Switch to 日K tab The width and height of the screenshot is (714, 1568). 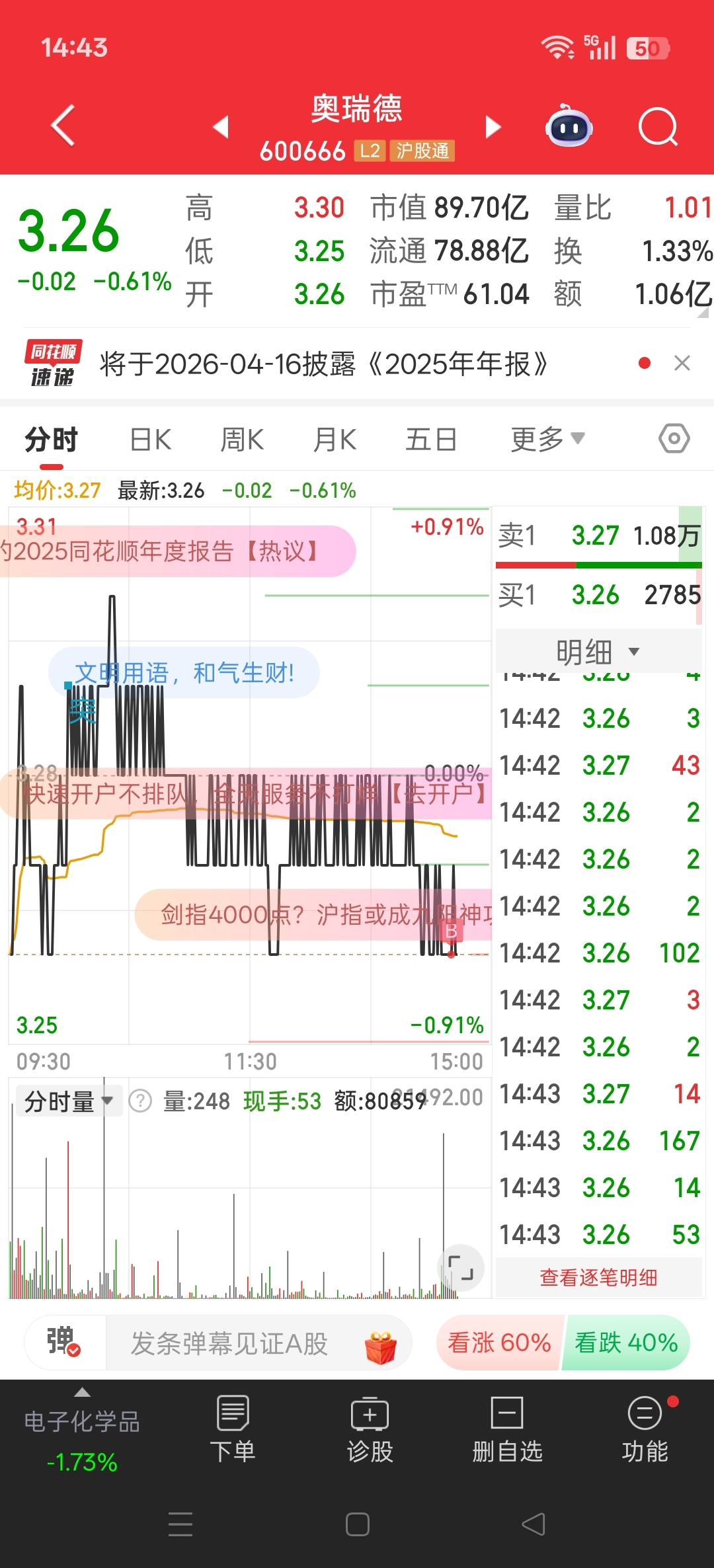point(151,440)
